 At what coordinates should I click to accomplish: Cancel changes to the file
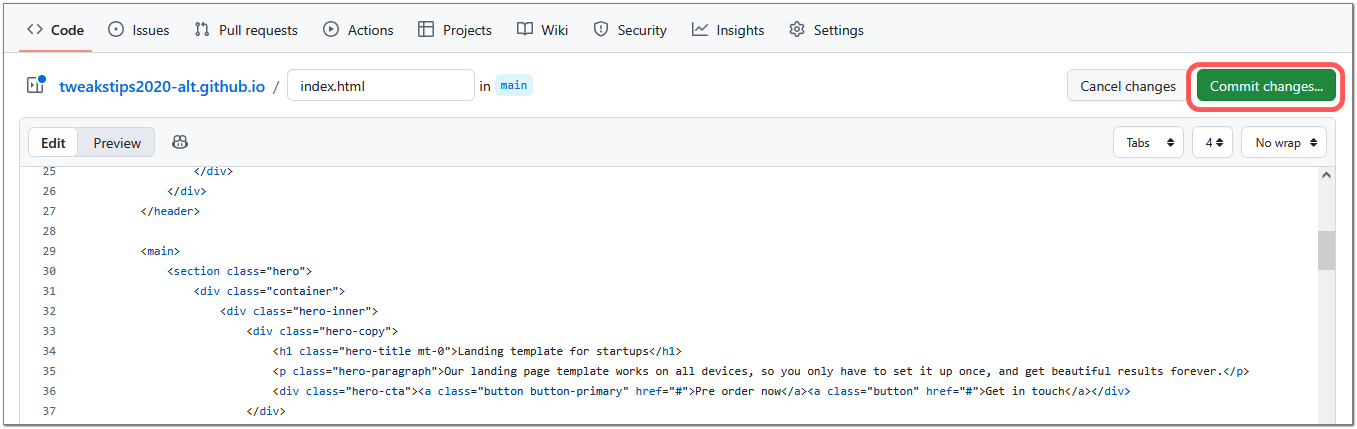pyautogui.click(x=1127, y=86)
